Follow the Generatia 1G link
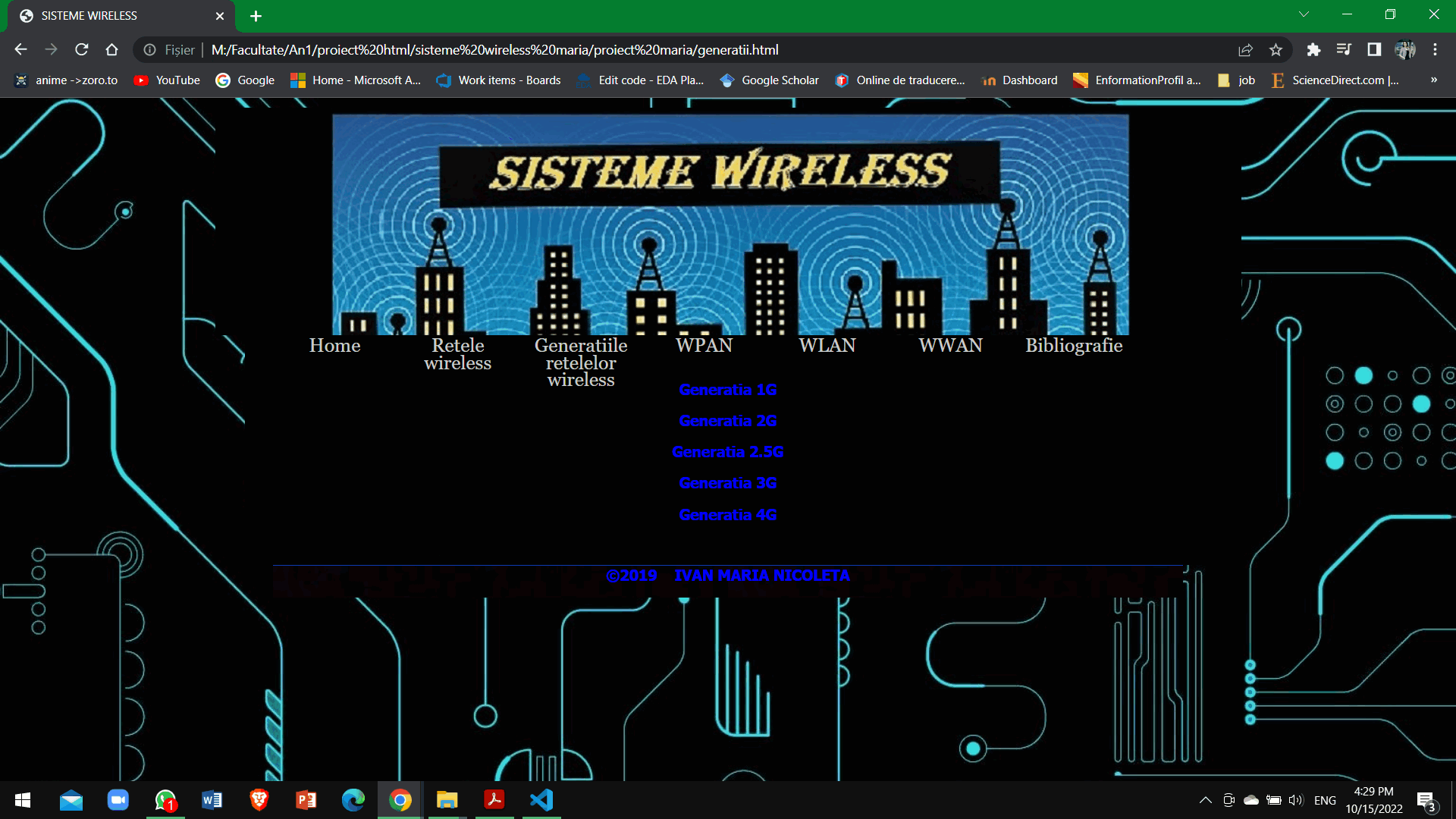1456x819 pixels. pos(727,390)
